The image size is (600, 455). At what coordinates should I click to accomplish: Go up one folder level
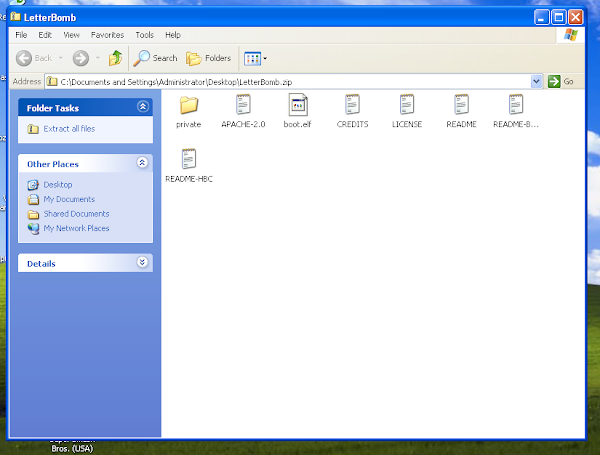point(115,58)
